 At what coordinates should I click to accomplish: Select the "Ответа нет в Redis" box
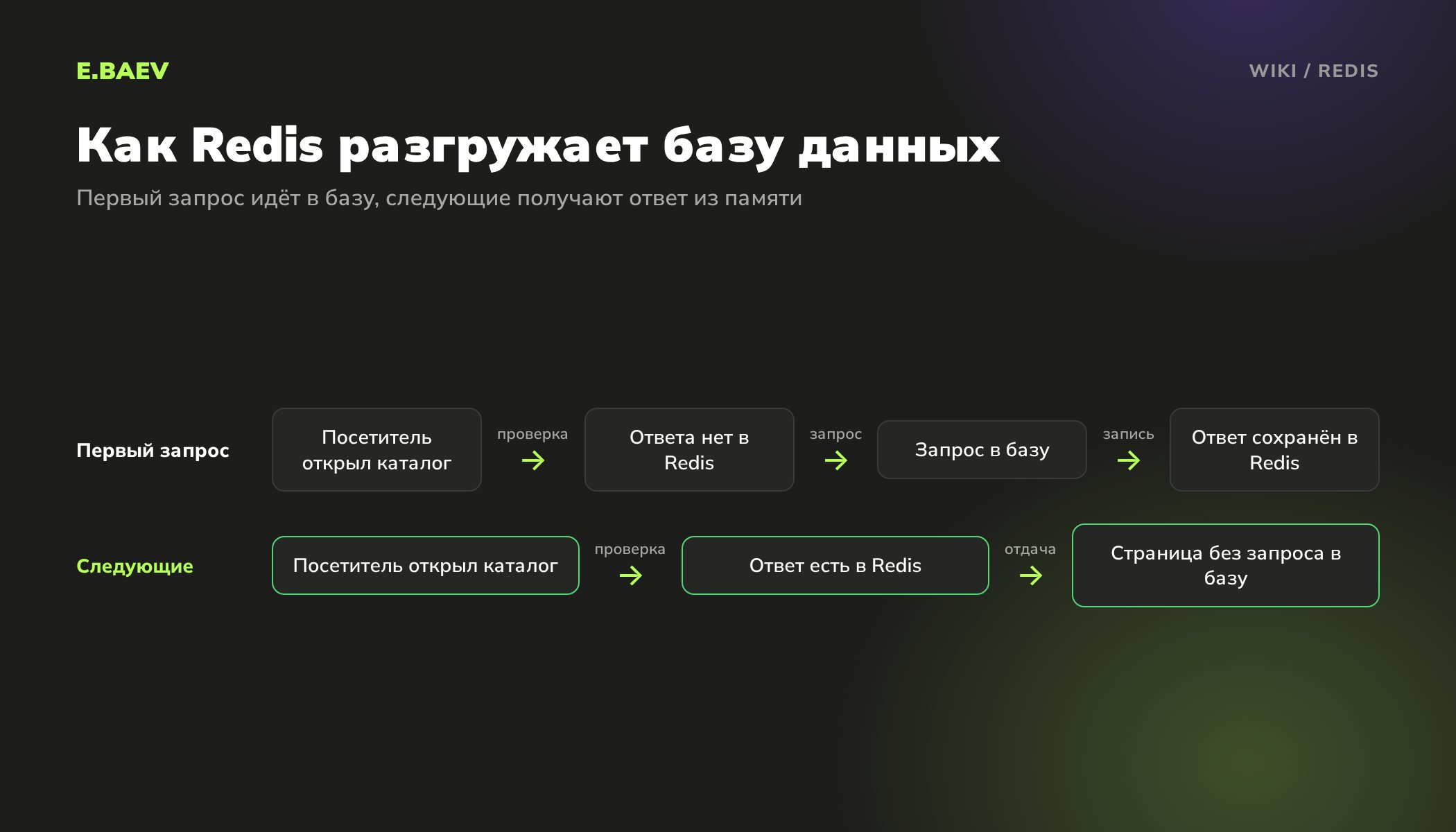pos(689,450)
